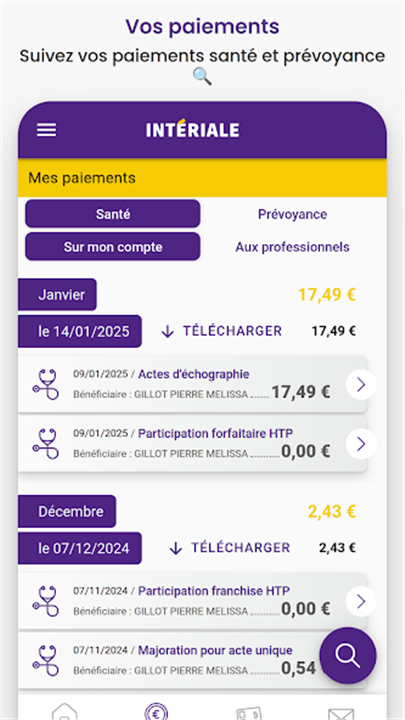The image size is (405, 720).
Task: Expand Actes d'échographie details chevron
Action: tap(361, 384)
